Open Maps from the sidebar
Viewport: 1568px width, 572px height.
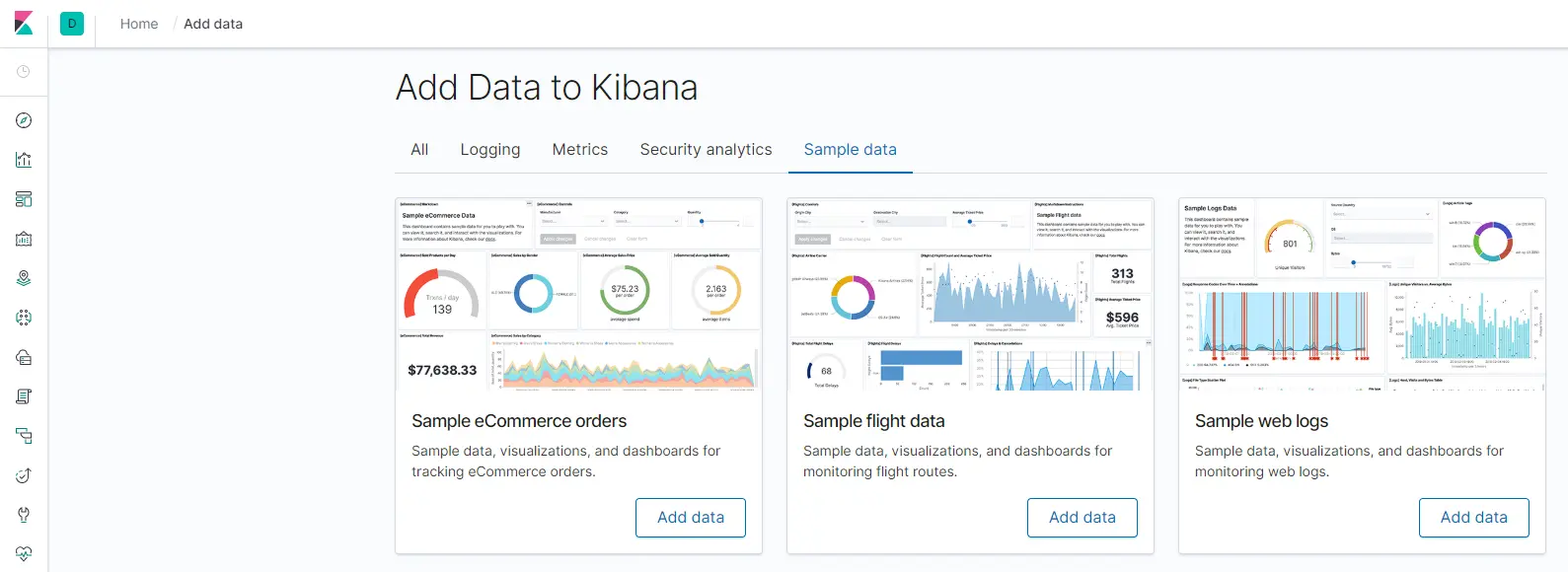click(x=24, y=278)
